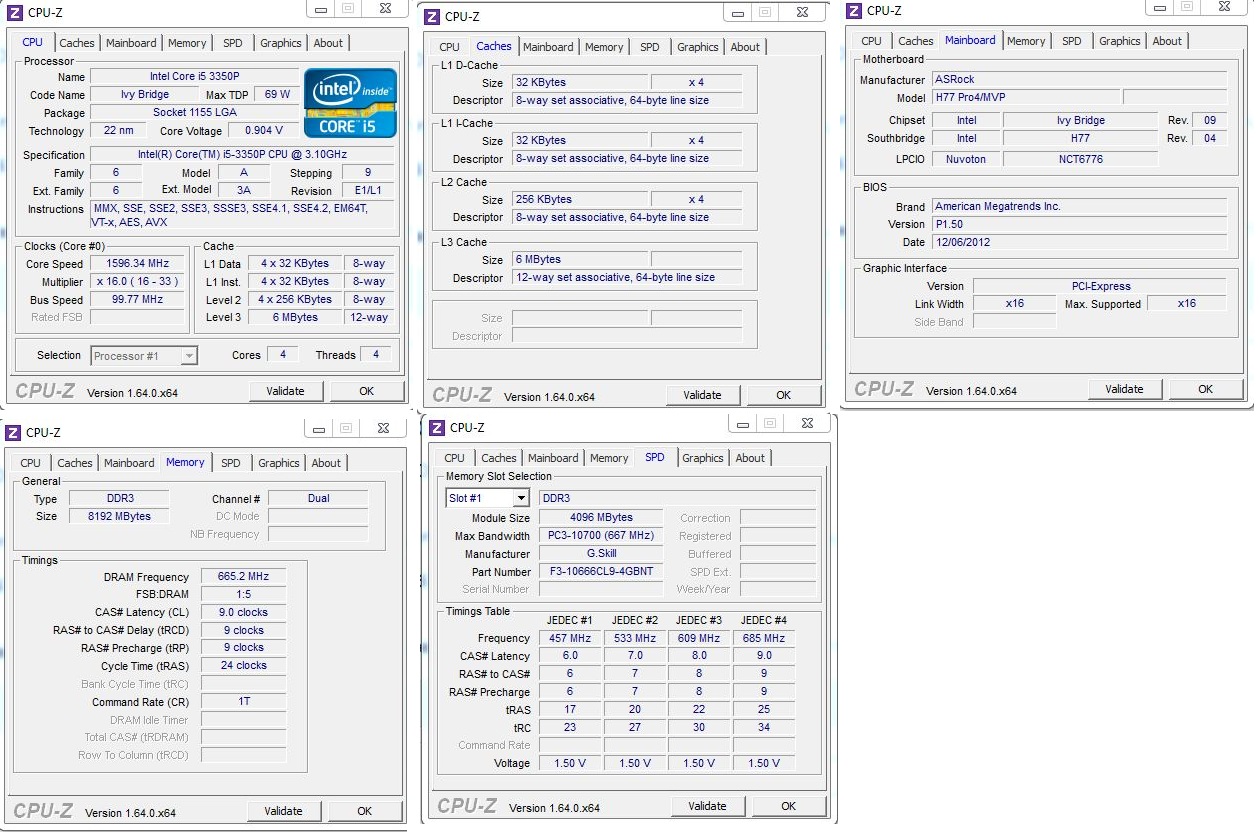Click the CPU-Z icon in the Caches window title bar
This screenshot has width=1259, height=840.
point(432,16)
